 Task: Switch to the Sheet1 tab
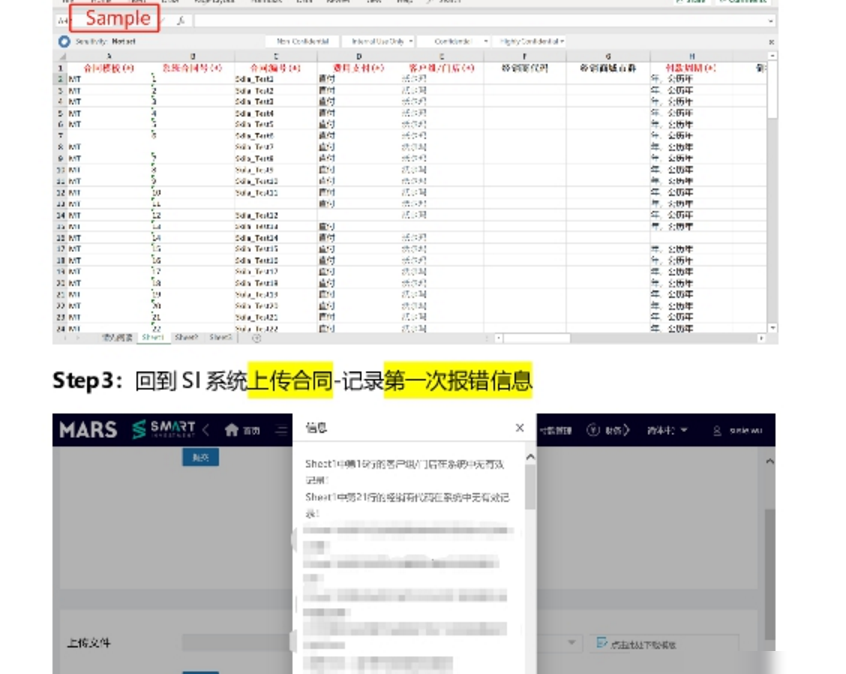click(x=153, y=337)
